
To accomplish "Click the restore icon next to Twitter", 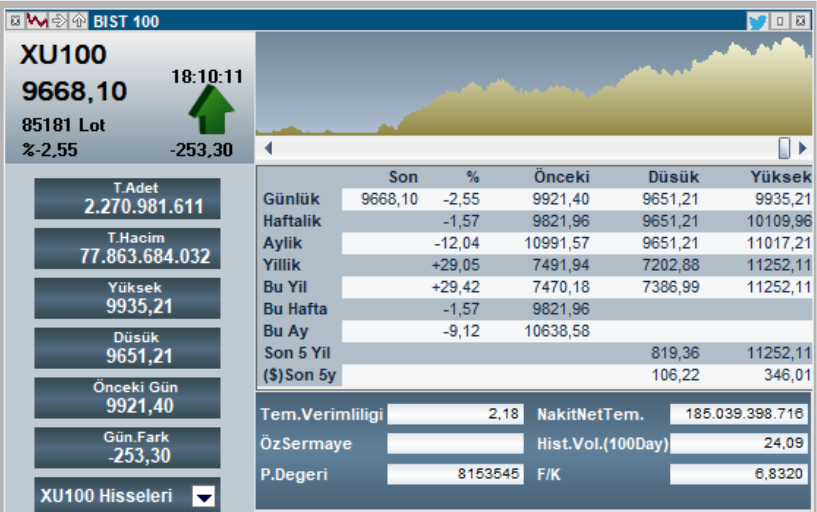I will coord(780,21).
